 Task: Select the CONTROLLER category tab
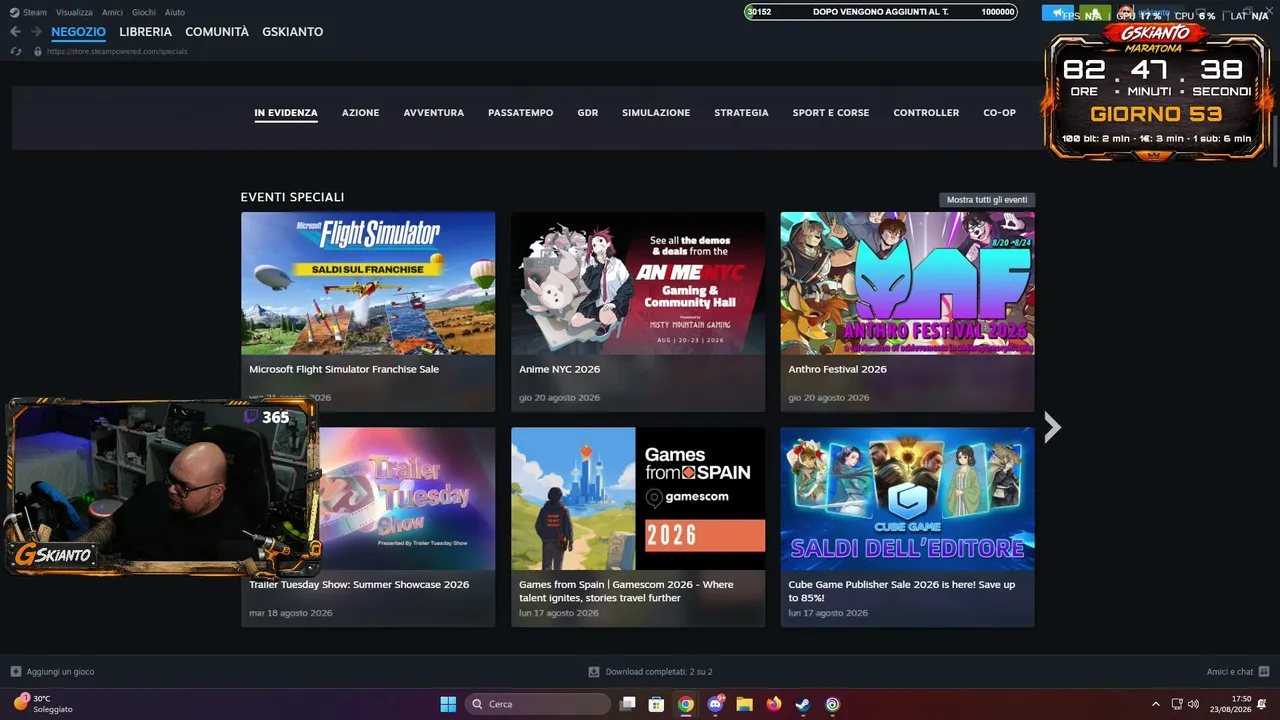tap(926, 113)
